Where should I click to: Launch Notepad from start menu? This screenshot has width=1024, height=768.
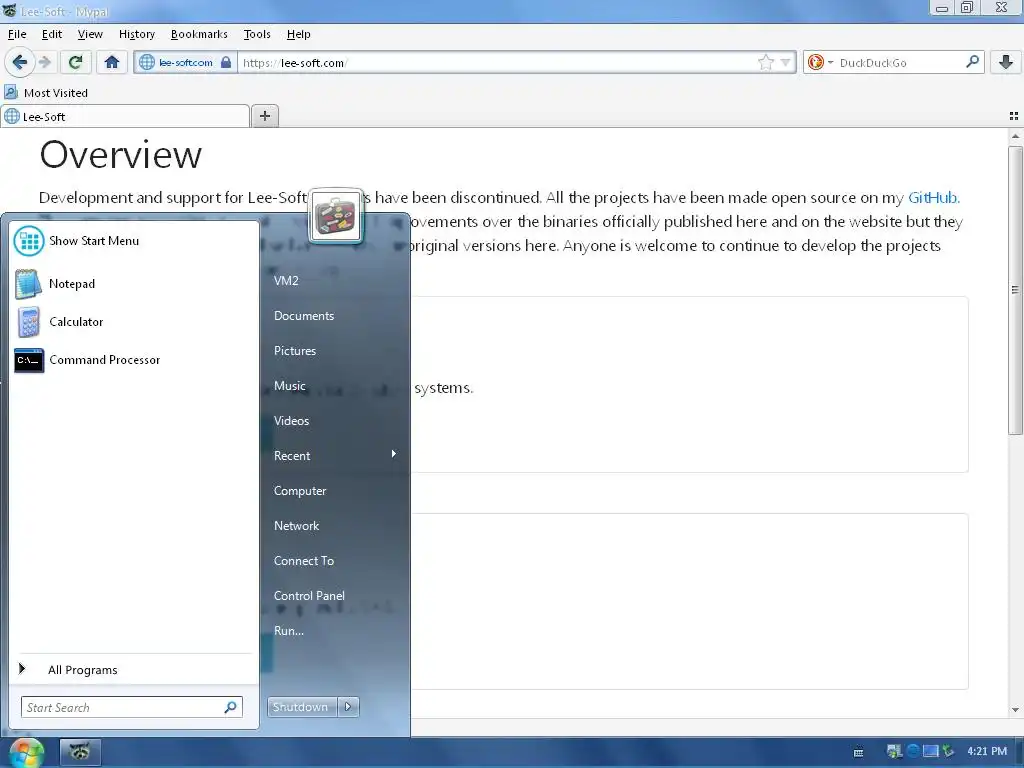[x=133, y=283]
